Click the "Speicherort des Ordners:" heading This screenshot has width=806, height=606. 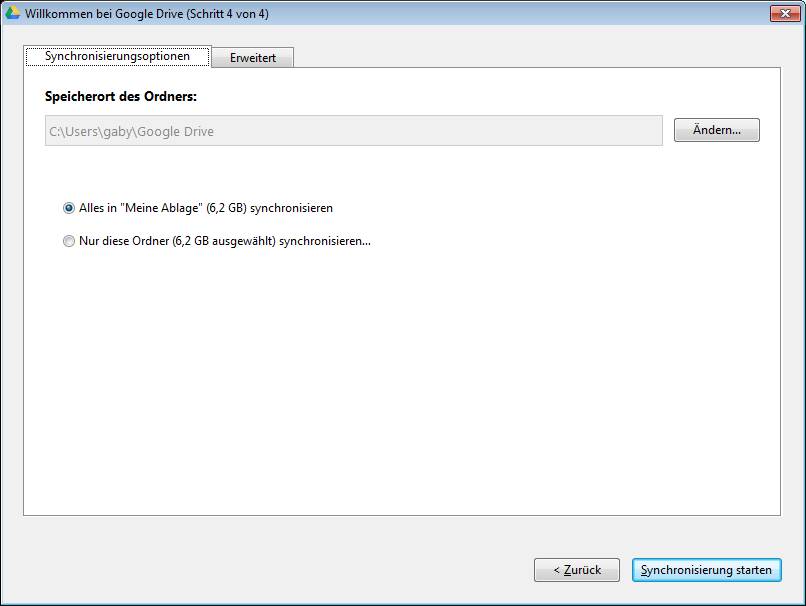(x=121, y=97)
